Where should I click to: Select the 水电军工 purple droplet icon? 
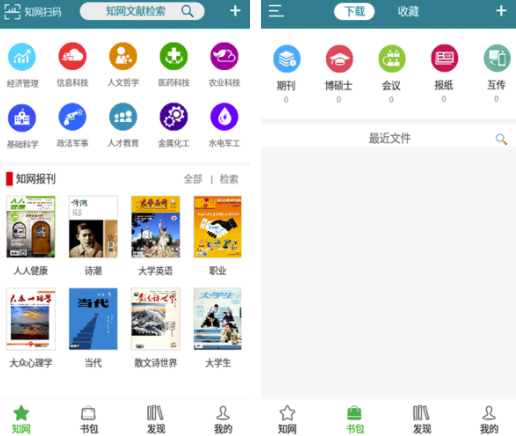(x=224, y=117)
